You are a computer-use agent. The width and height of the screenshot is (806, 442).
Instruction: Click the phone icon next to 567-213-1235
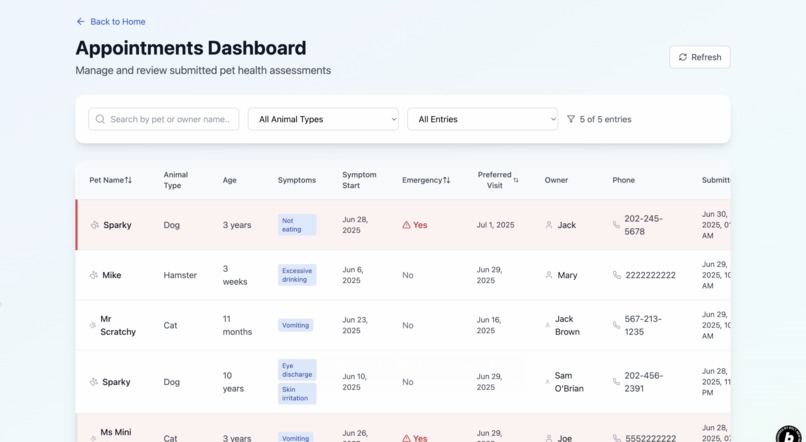point(616,325)
